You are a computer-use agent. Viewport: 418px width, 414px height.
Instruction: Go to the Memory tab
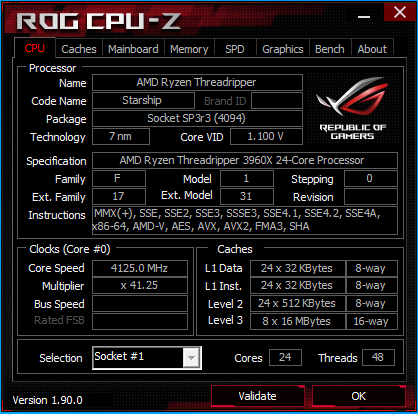pos(189,49)
